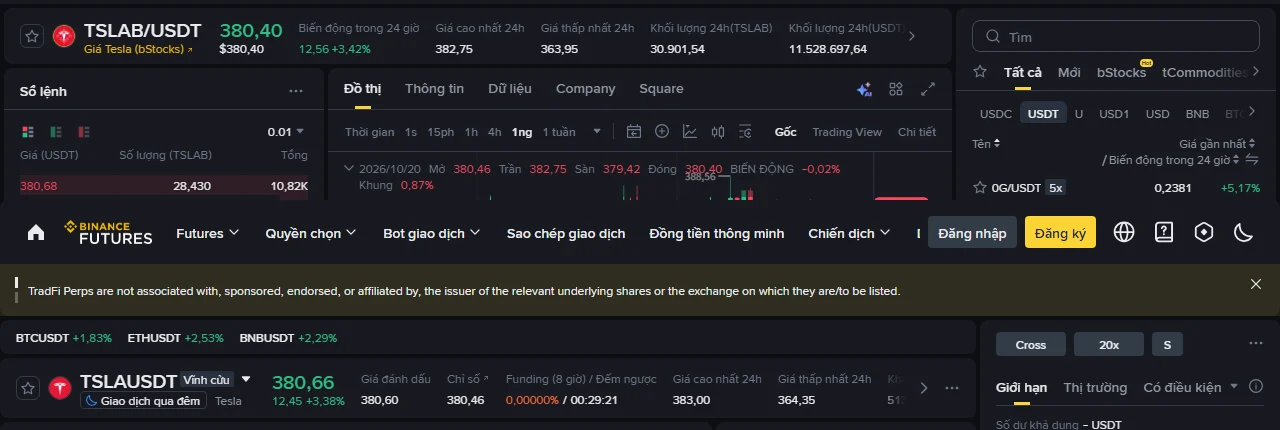Screen dimensions: 1280x430
Task: Open the Chiến dịch dropdown menu
Action: [x=849, y=233]
